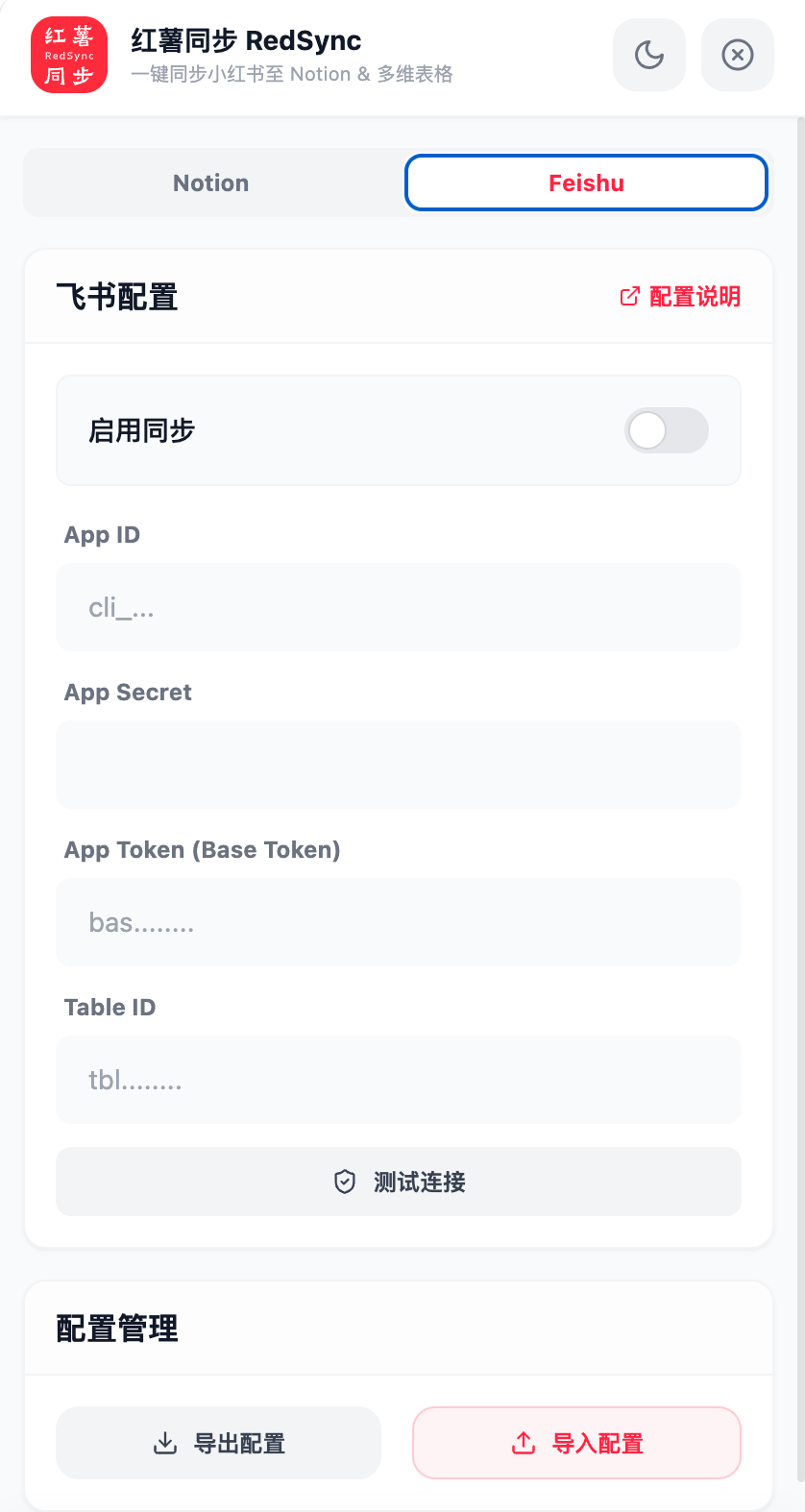Click the 导出配置 button
Viewport: 805px width, 1512px height.
coord(219,1443)
